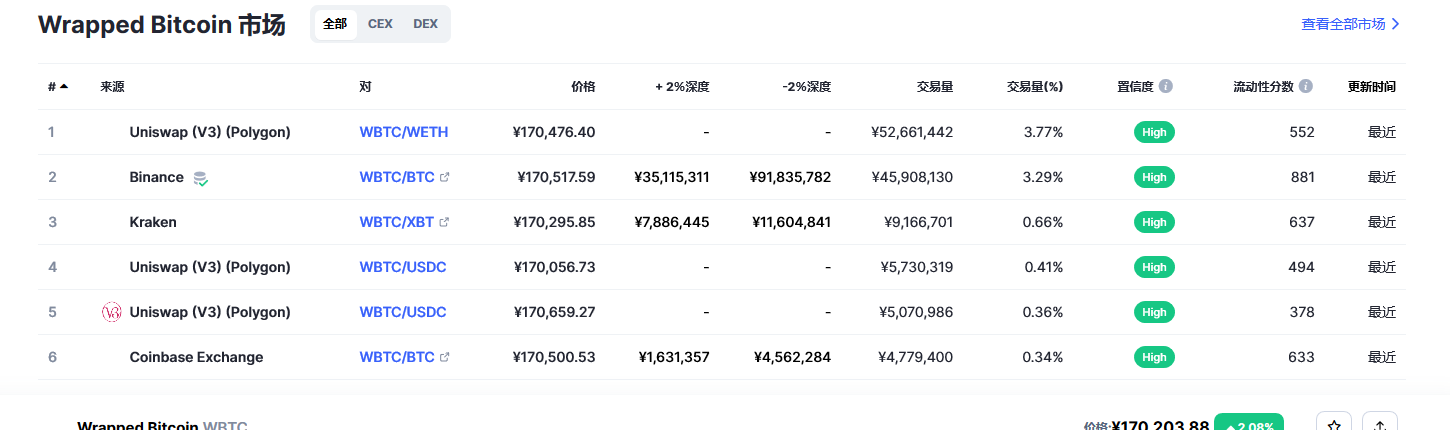Viewport: 1450px width, 430px height.
Task: Click the sort arrow beside the # header
Action: 64,87
